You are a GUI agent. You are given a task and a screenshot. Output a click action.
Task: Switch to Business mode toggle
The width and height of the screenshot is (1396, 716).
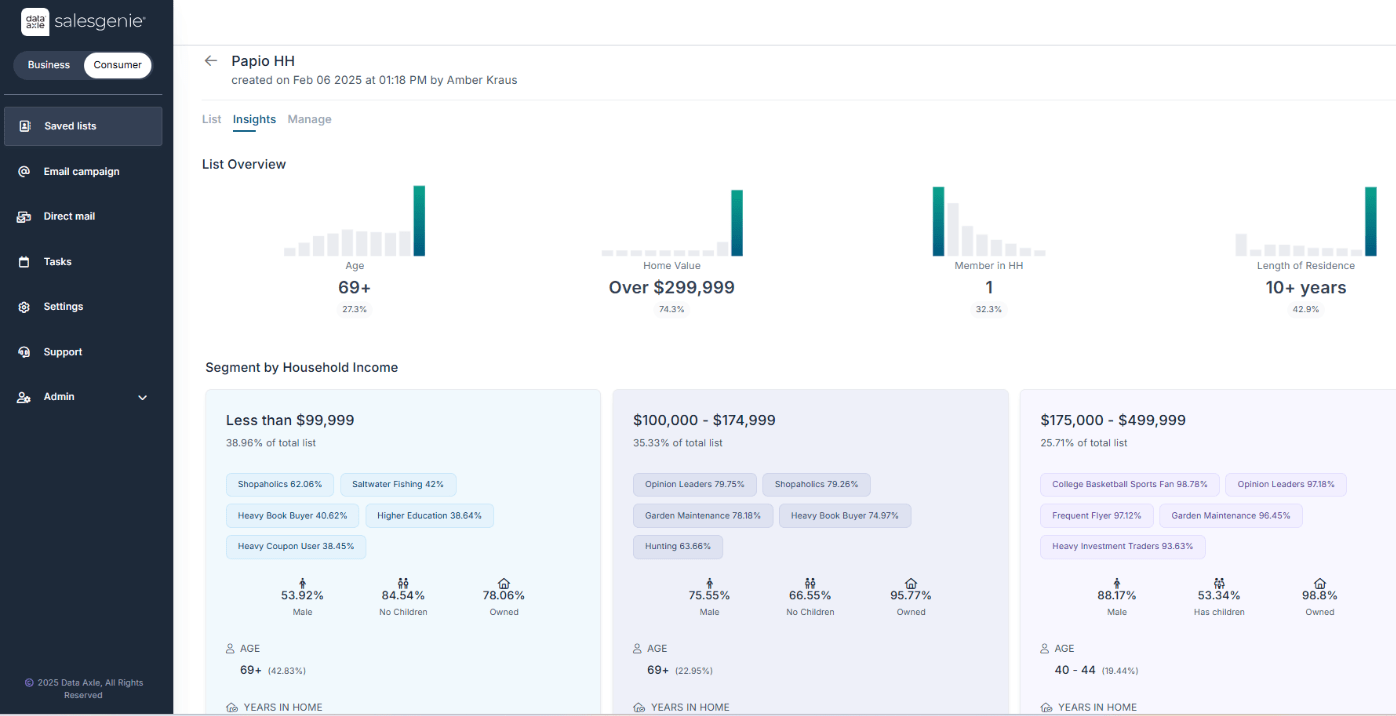click(x=49, y=65)
